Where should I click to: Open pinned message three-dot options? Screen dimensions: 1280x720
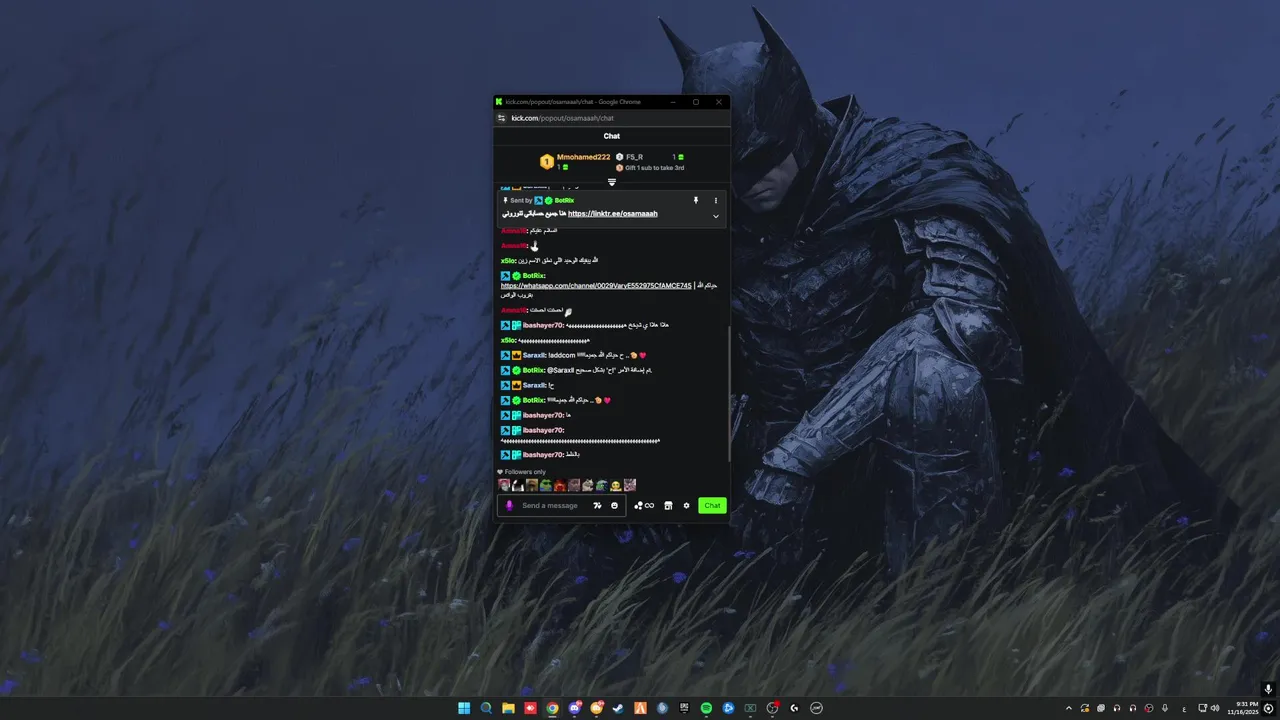[x=715, y=201]
